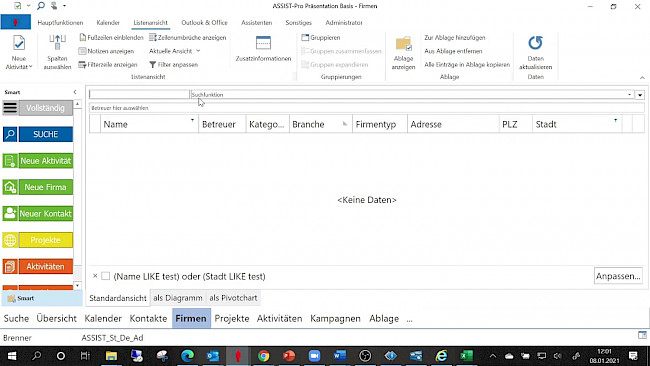
Task: Open the Name column filter dropdown
Action: 192,120
